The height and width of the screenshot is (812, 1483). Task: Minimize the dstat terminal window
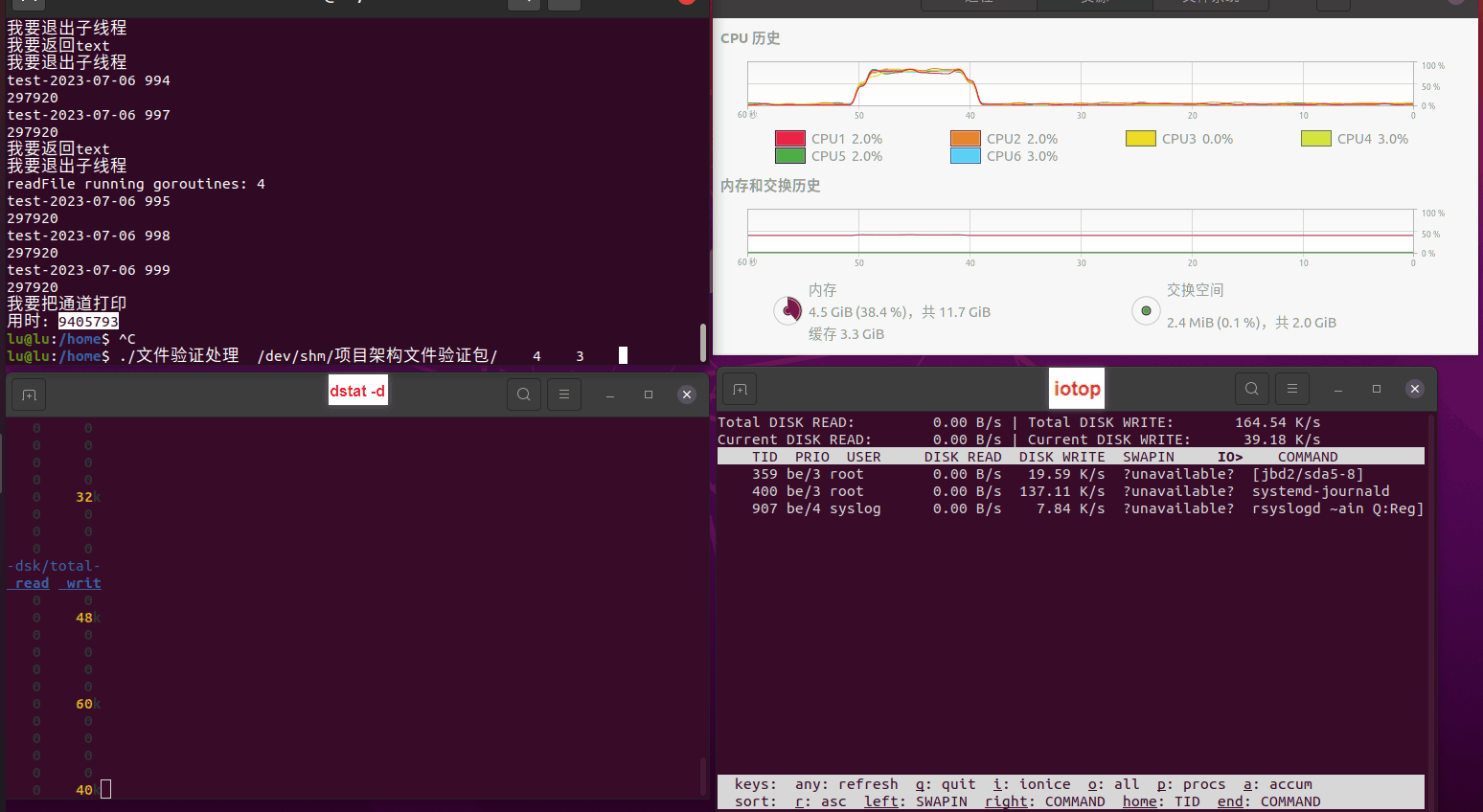[610, 395]
